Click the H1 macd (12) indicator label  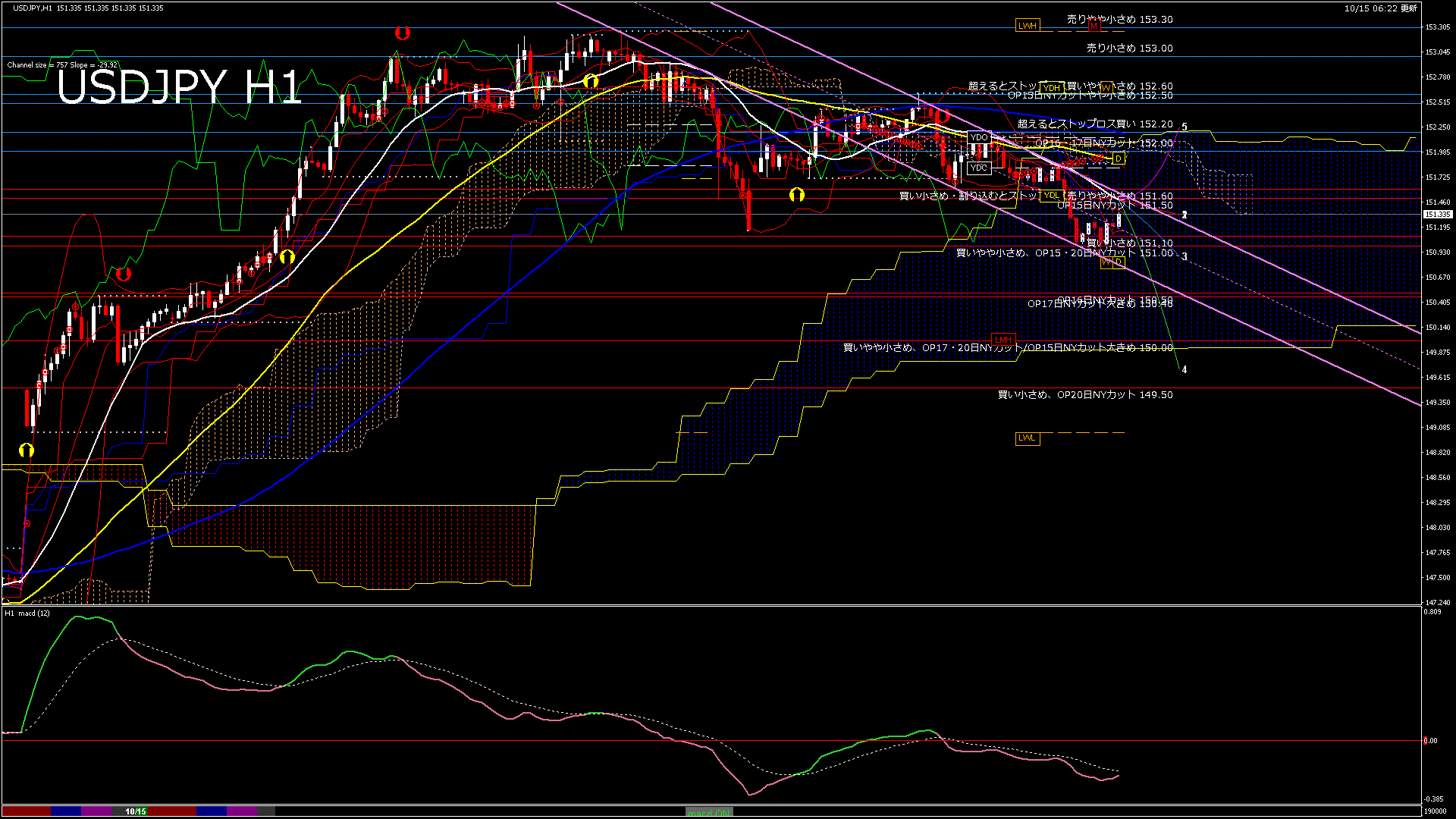(x=28, y=613)
